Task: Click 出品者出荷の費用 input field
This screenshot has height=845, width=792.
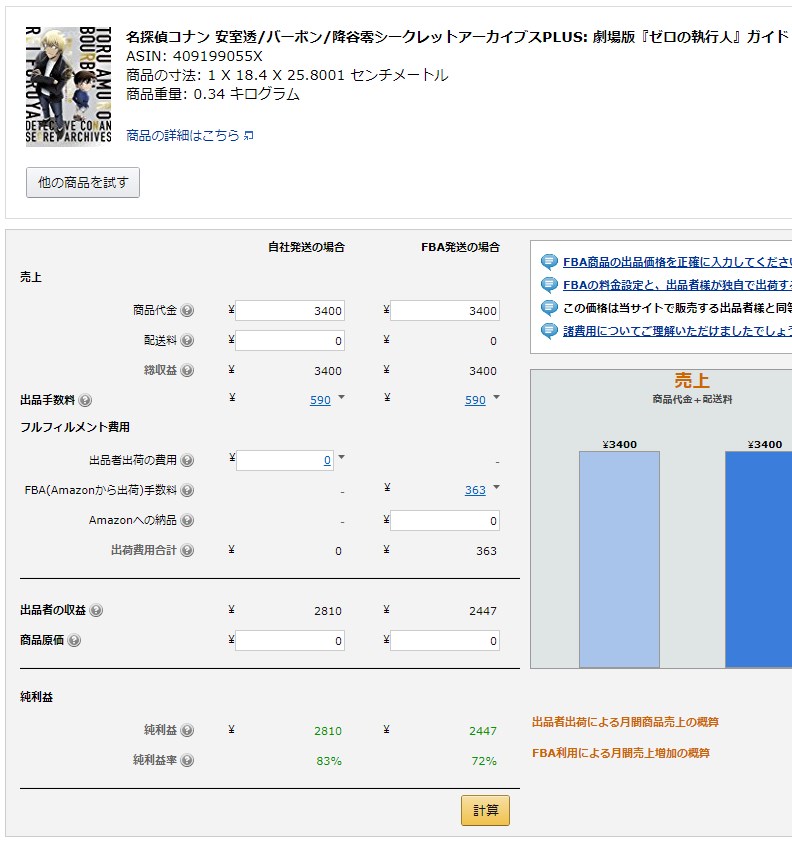Action: [x=284, y=460]
